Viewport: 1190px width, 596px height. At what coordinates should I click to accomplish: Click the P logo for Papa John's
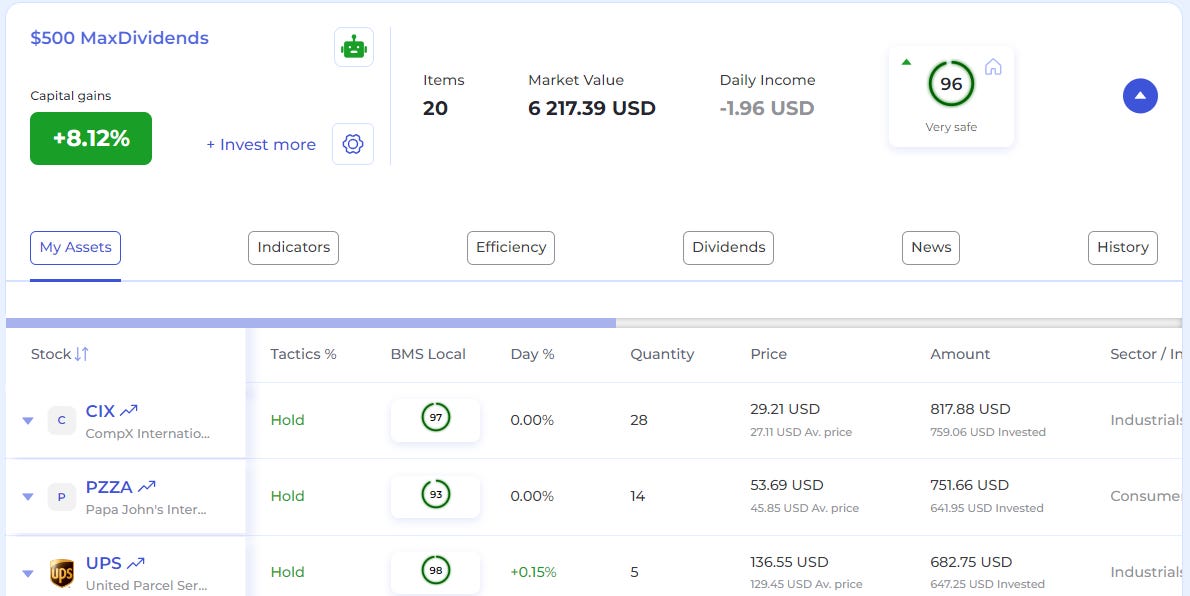[x=61, y=497]
